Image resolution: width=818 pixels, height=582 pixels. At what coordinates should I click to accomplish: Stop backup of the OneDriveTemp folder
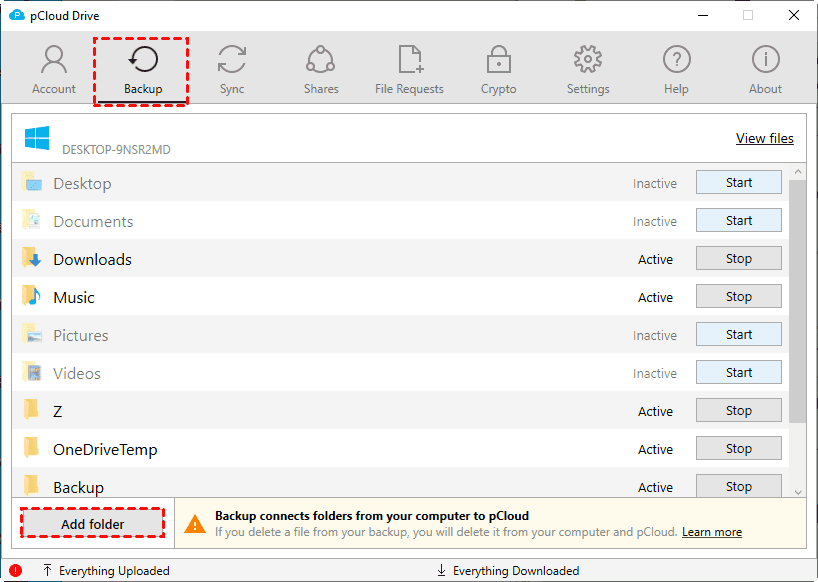[739, 449]
